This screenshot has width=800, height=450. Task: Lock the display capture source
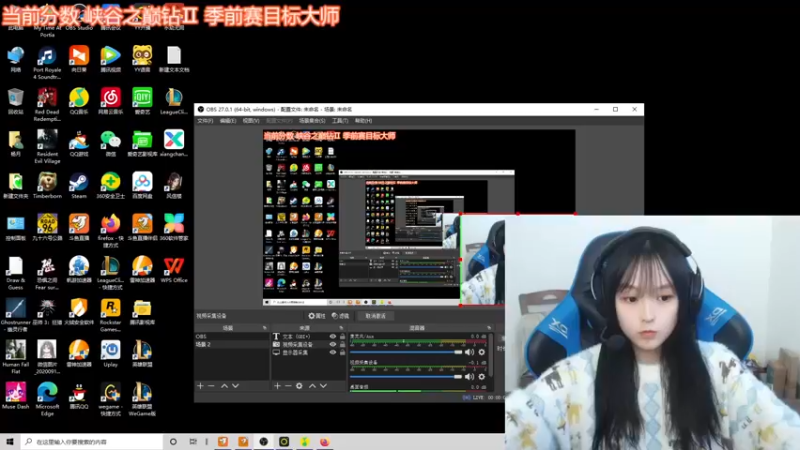(x=342, y=353)
